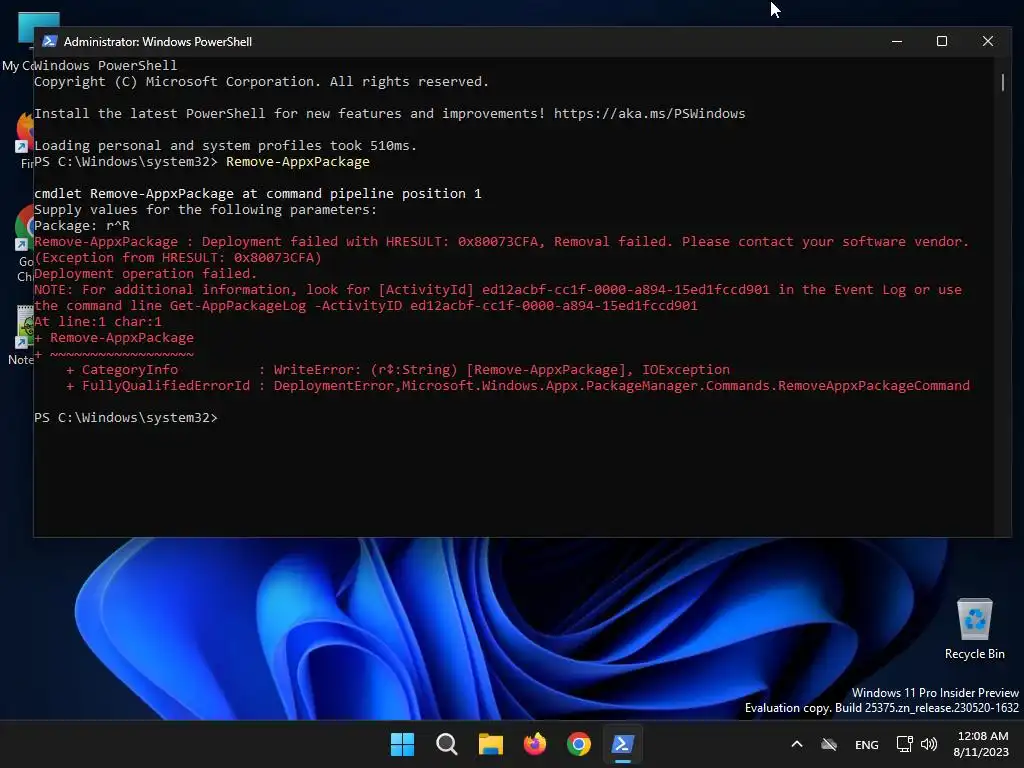
Task: Click the 'Administrator: Windows PowerShell' title text
Action: [x=157, y=42]
